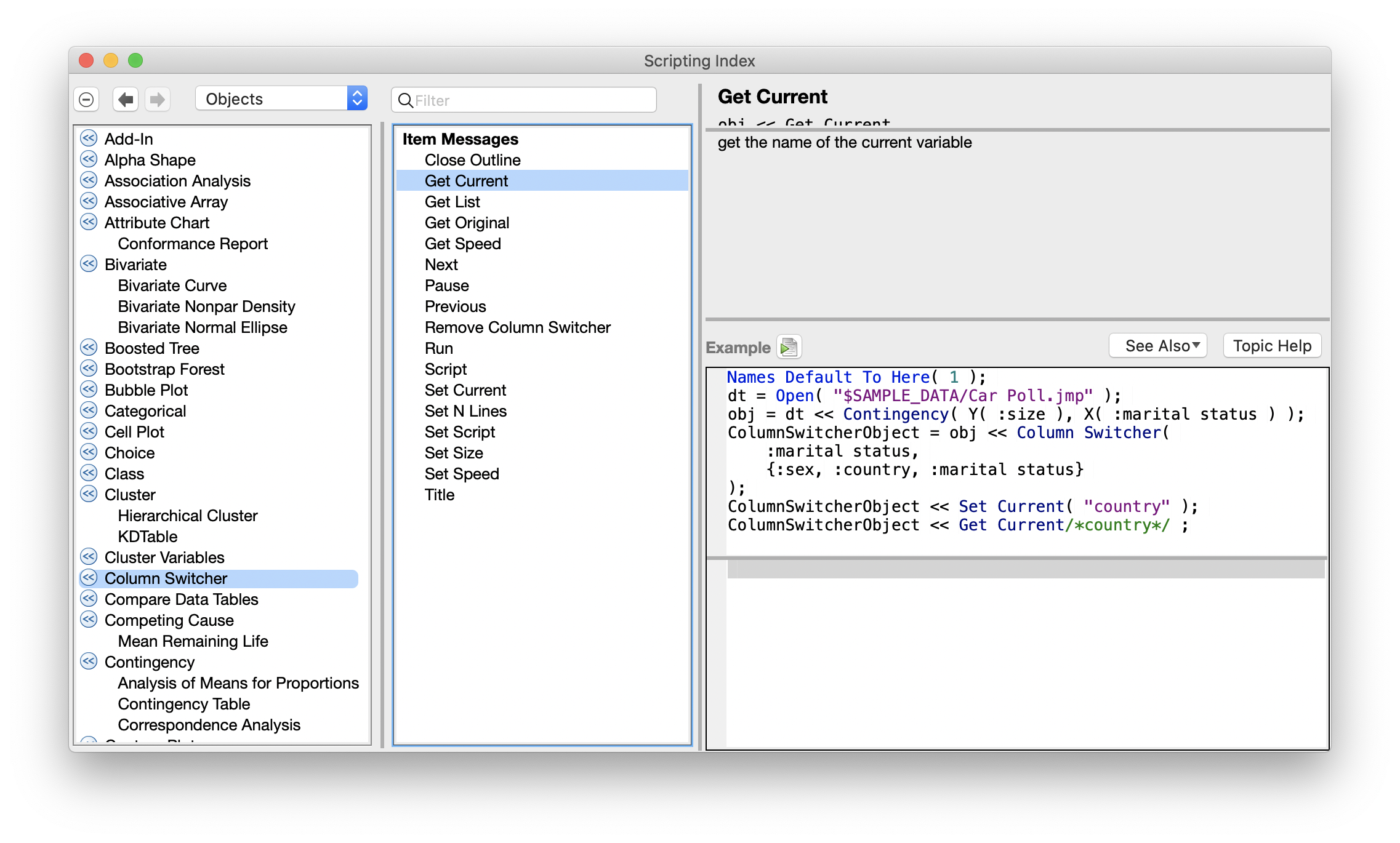Select Remove Column Switcher in Item Messages

(517, 327)
